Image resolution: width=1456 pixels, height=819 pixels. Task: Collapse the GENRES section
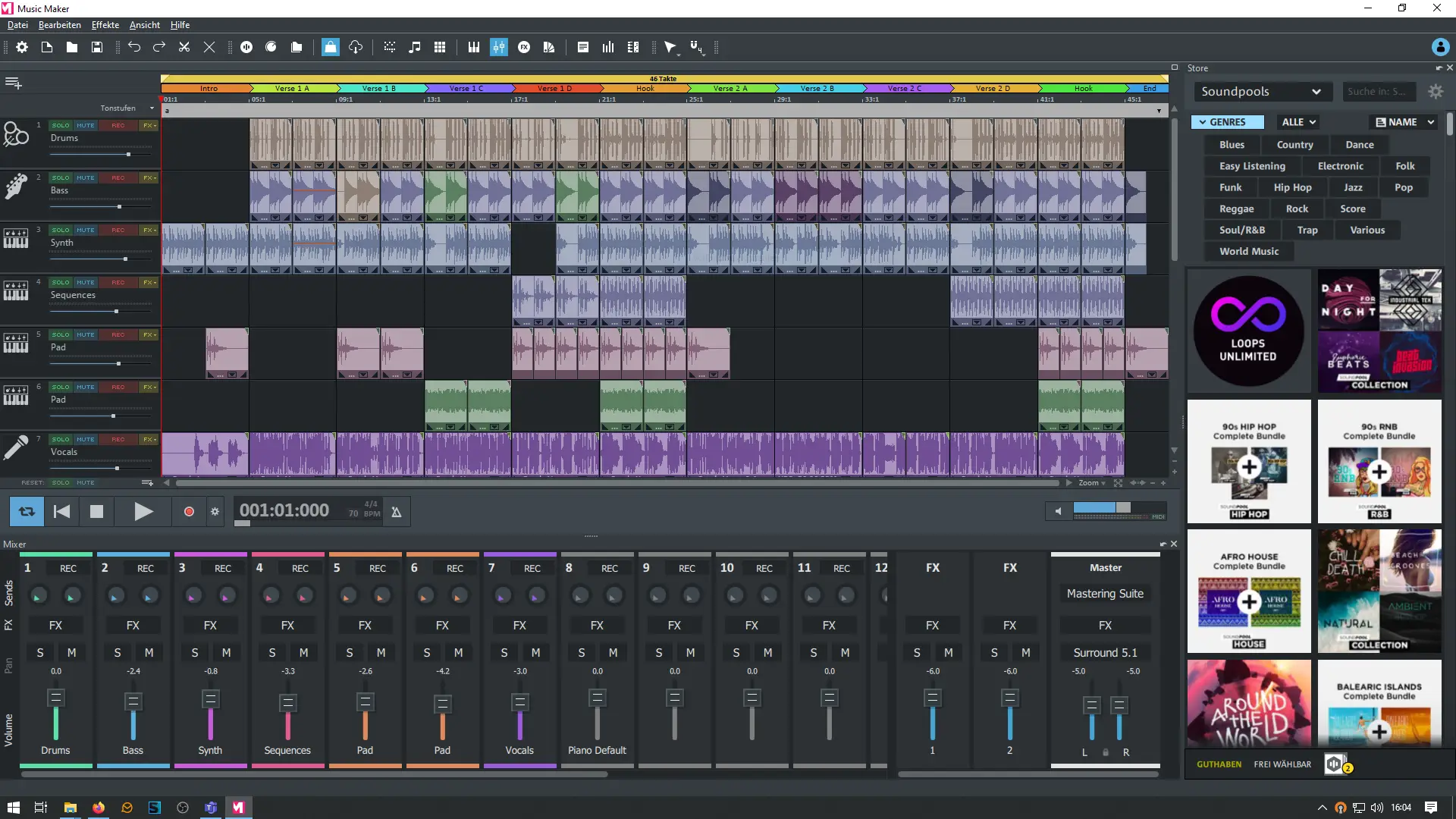1225,121
